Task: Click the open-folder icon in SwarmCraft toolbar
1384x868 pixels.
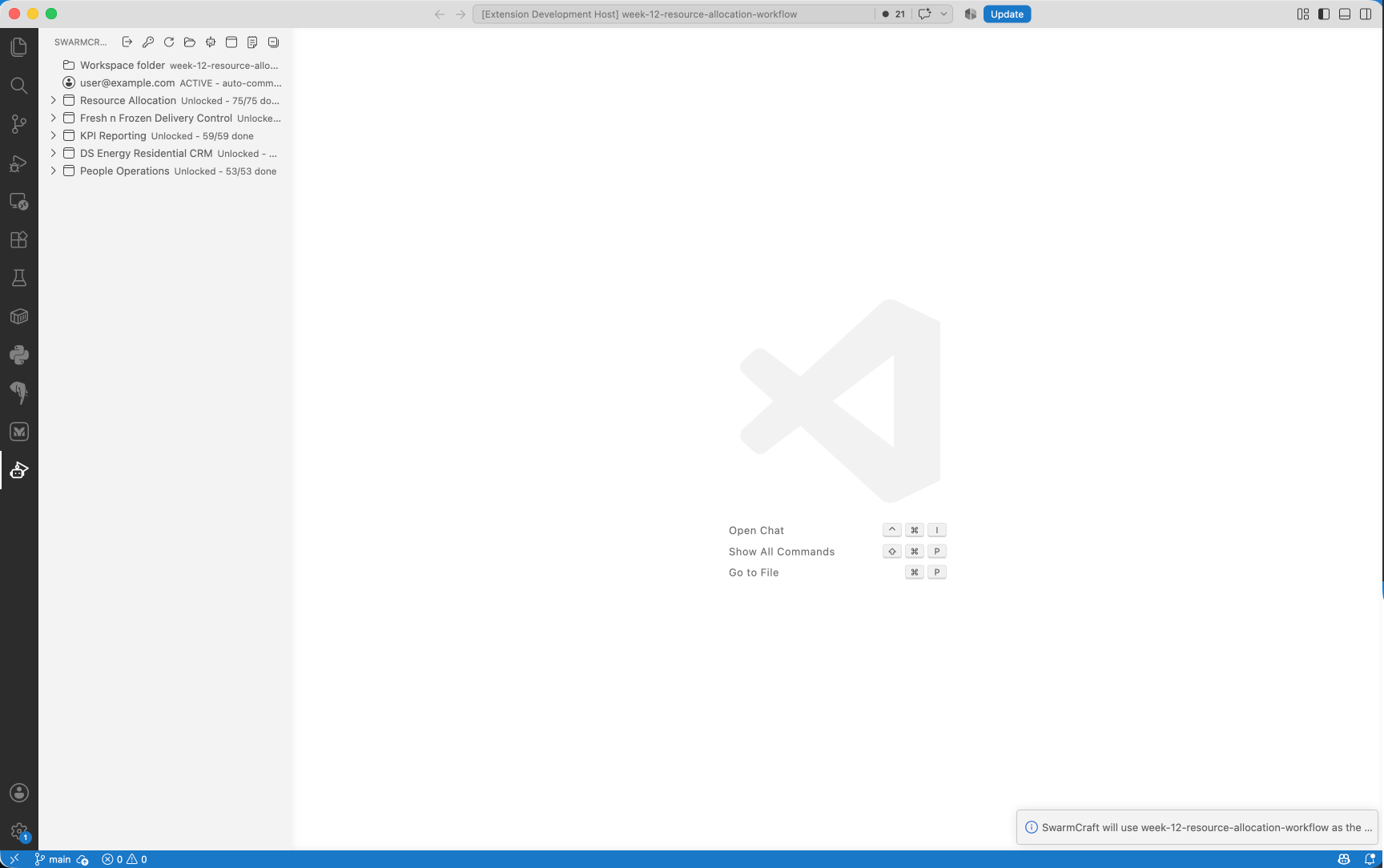Action: (190, 42)
